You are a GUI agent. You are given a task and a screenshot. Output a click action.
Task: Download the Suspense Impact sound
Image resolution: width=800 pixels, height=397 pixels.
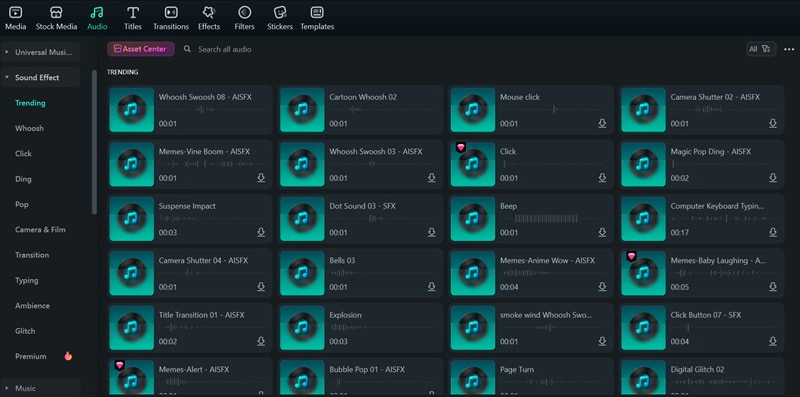(261, 232)
